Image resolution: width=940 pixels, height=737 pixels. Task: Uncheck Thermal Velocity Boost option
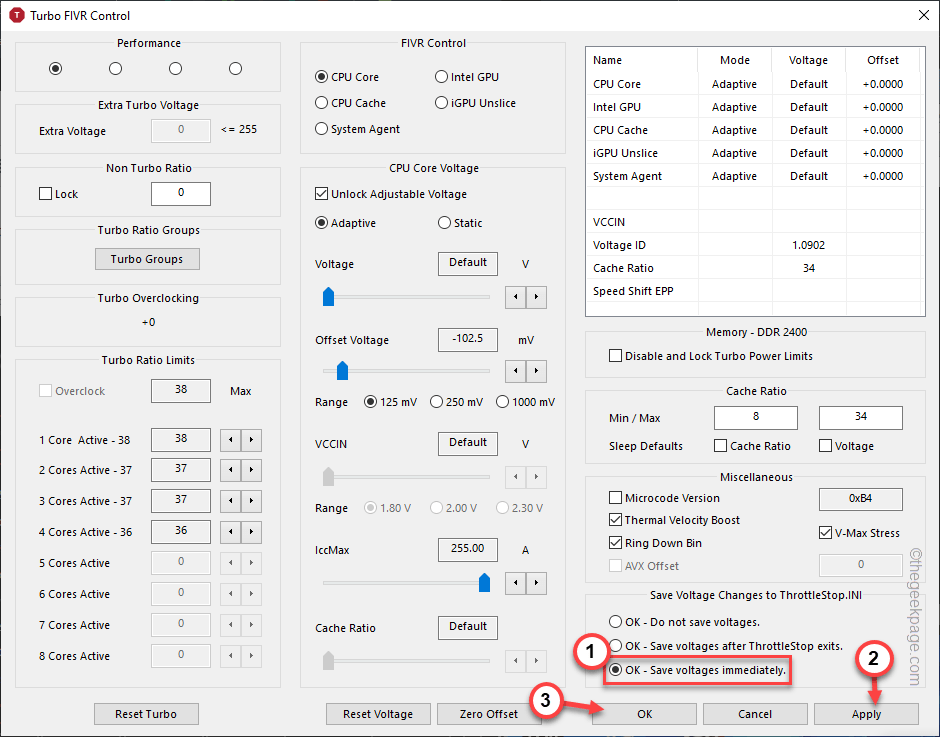(615, 520)
